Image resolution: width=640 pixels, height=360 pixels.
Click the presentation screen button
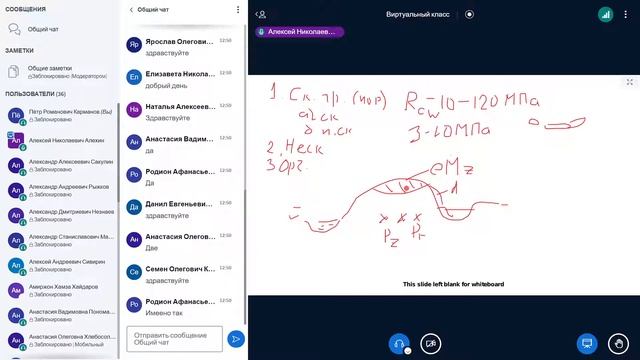tap(587, 343)
